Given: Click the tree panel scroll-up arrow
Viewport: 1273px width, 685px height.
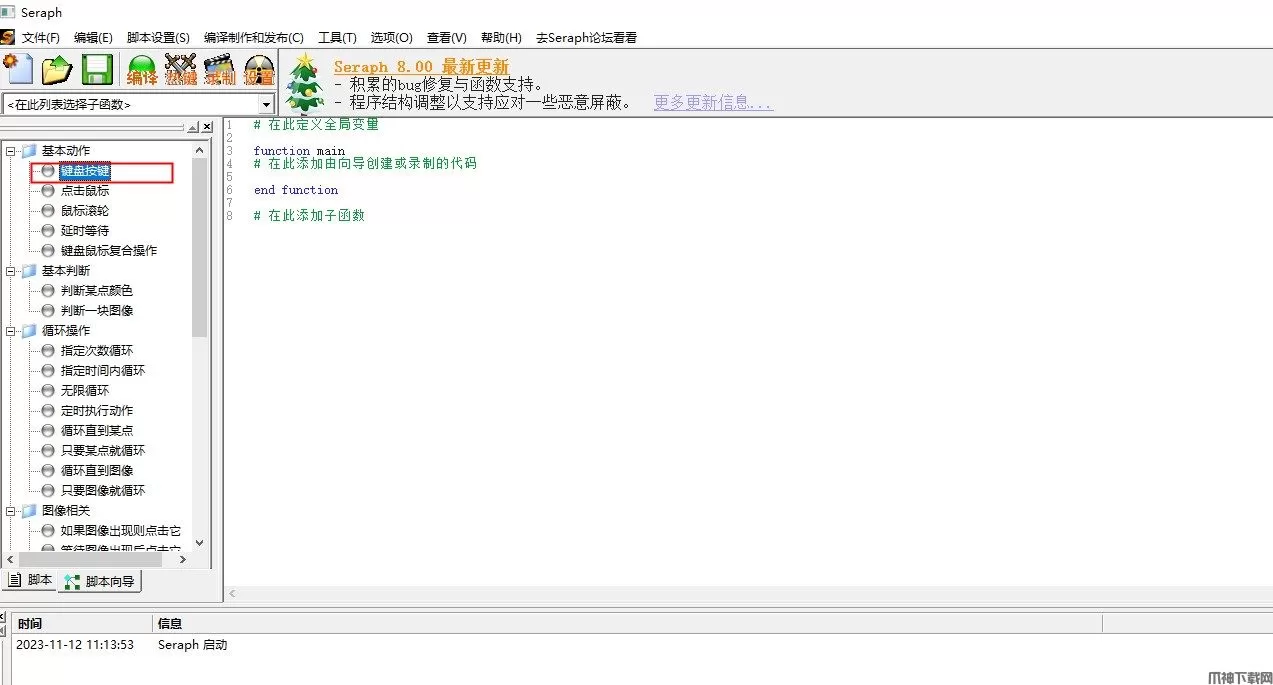Looking at the screenshot, I should (199, 150).
